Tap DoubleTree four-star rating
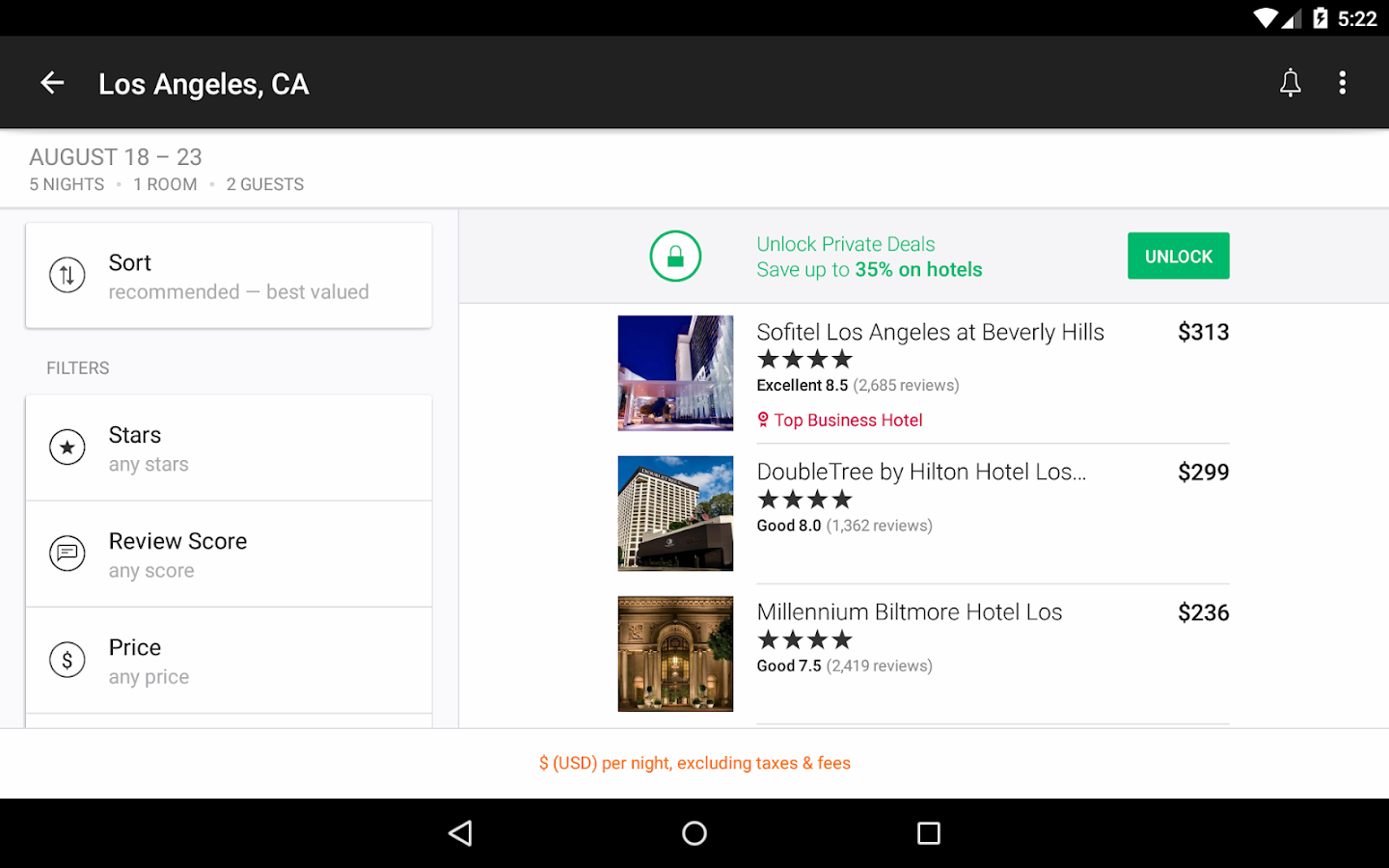 pyautogui.click(x=805, y=500)
